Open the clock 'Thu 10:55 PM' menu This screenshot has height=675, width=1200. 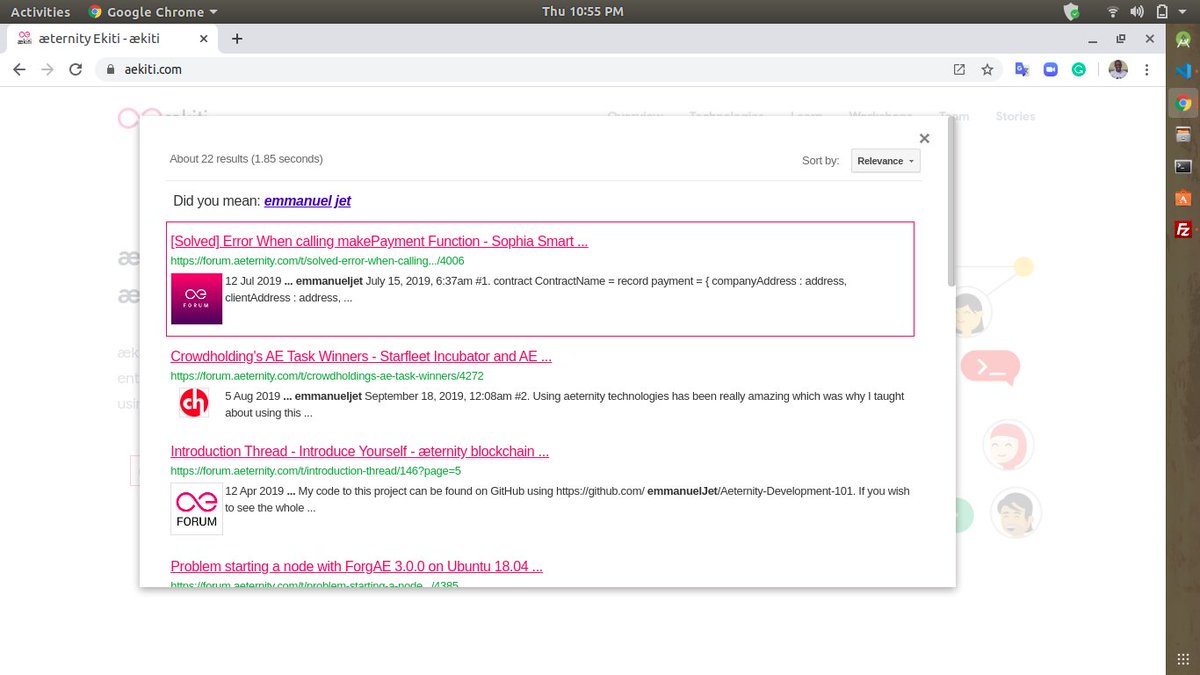tap(583, 12)
